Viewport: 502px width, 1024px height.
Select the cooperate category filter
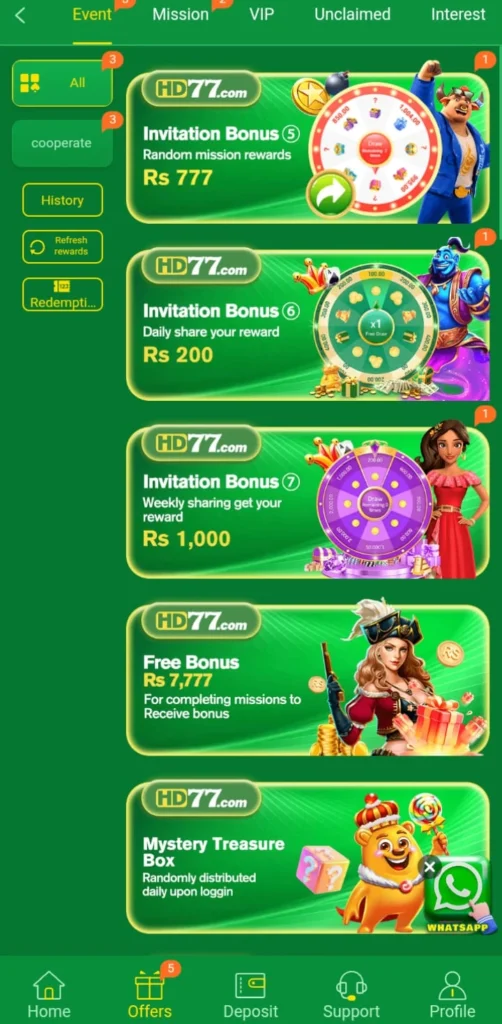pos(62,143)
